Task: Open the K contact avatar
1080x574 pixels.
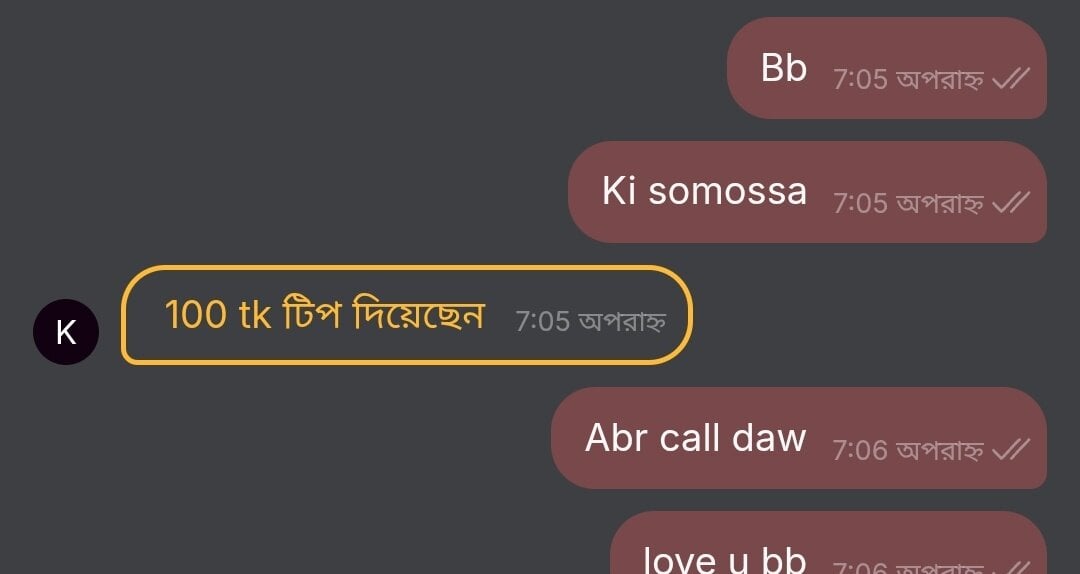Action: pyautogui.click(x=66, y=332)
